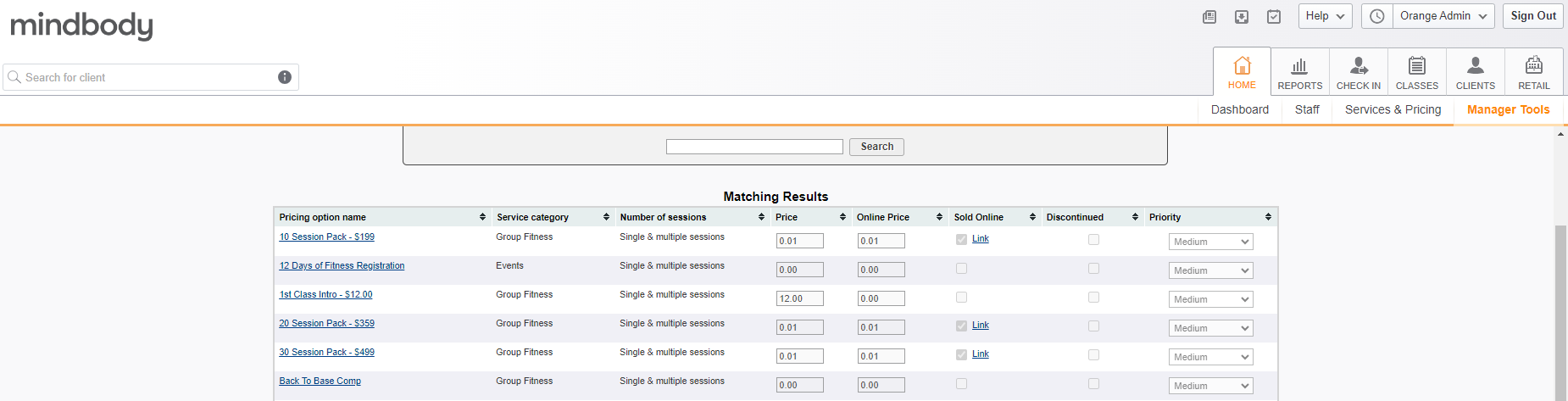The height and width of the screenshot is (401, 1568).
Task: Open the Orange Admin account dropdown
Action: click(x=1443, y=16)
